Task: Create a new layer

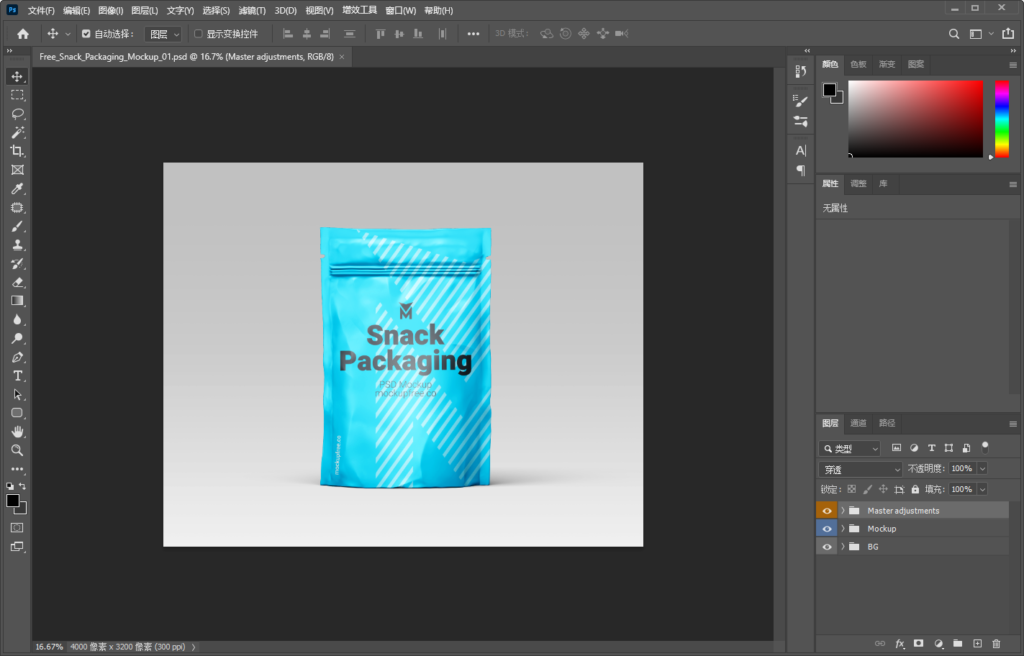Action: [x=977, y=644]
